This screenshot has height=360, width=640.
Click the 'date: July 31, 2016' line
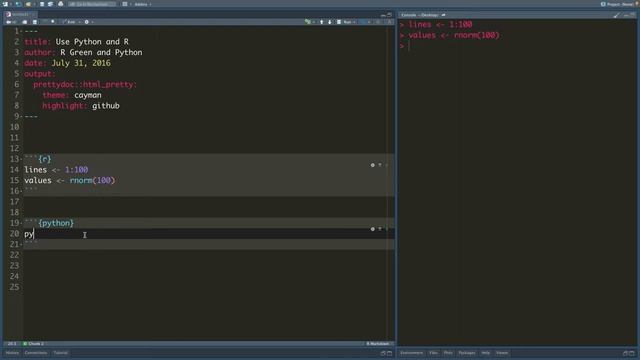(x=67, y=63)
